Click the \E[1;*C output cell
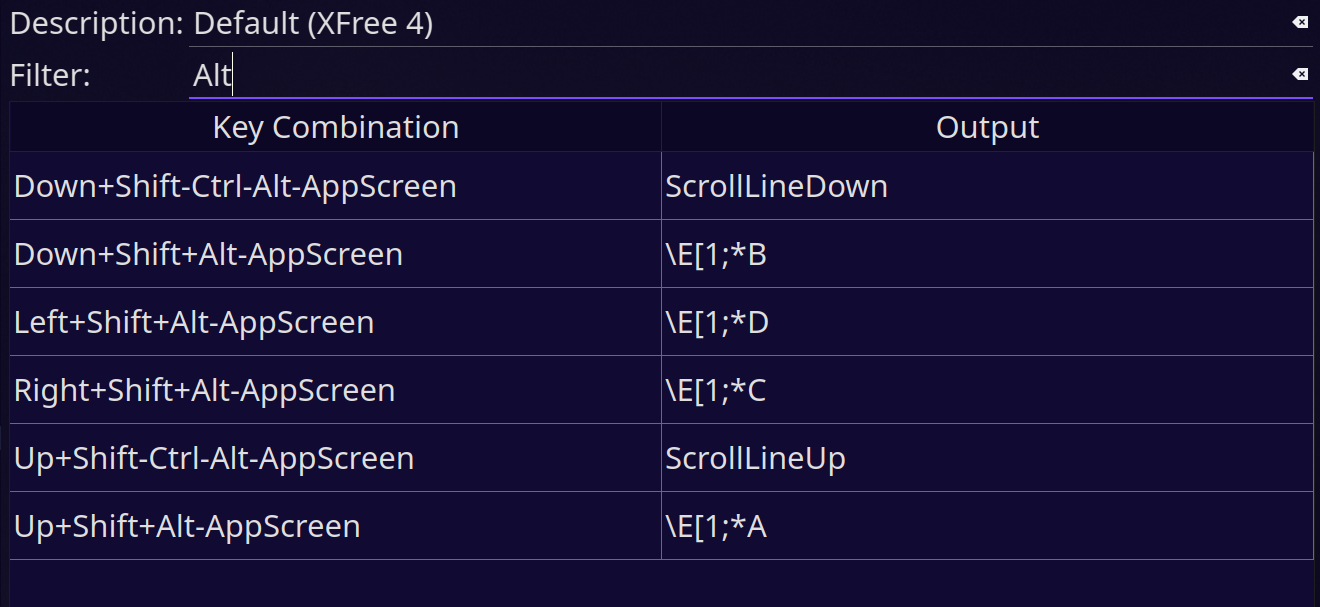This screenshot has width=1320, height=607. [x=987, y=390]
